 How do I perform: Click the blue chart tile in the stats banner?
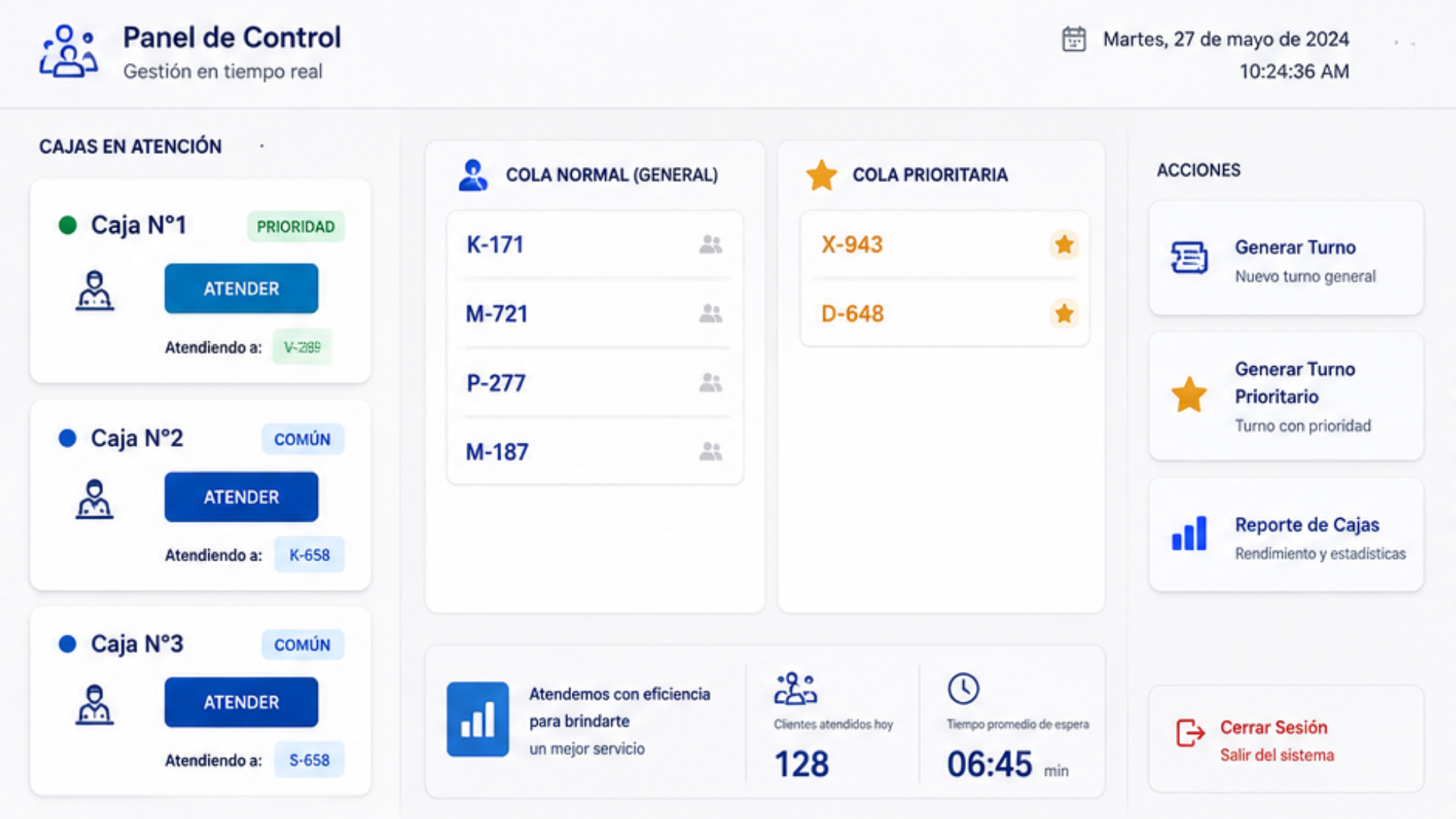[478, 719]
